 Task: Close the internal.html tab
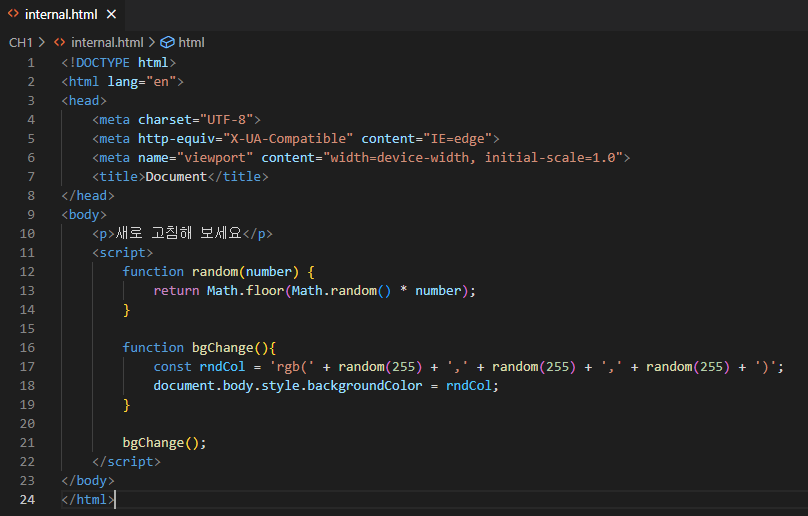click(111, 14)
